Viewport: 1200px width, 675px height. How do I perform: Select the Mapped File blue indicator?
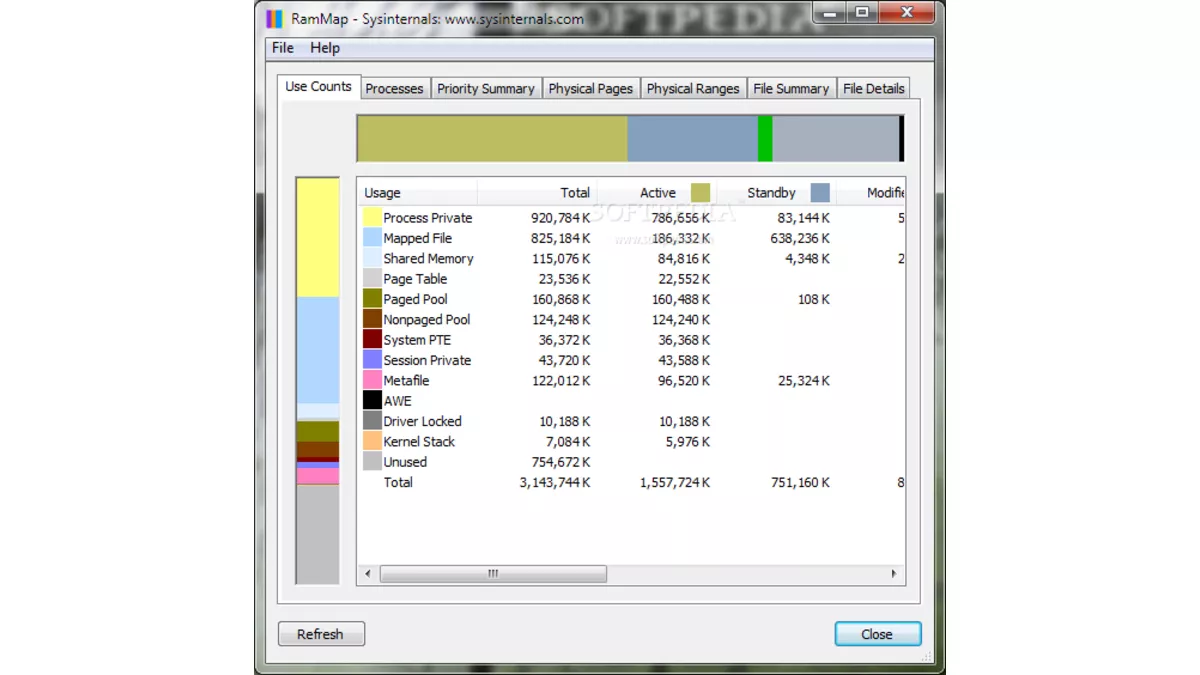373,238
